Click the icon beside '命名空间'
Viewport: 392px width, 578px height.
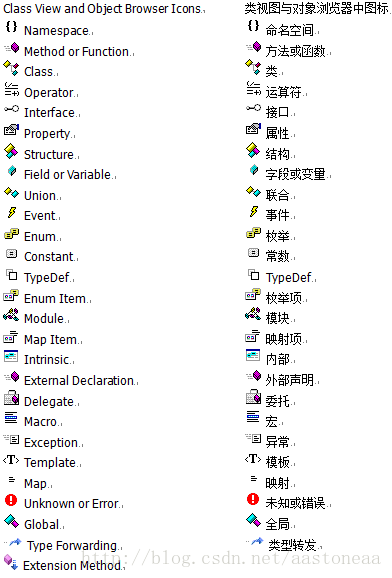[253, 25]
